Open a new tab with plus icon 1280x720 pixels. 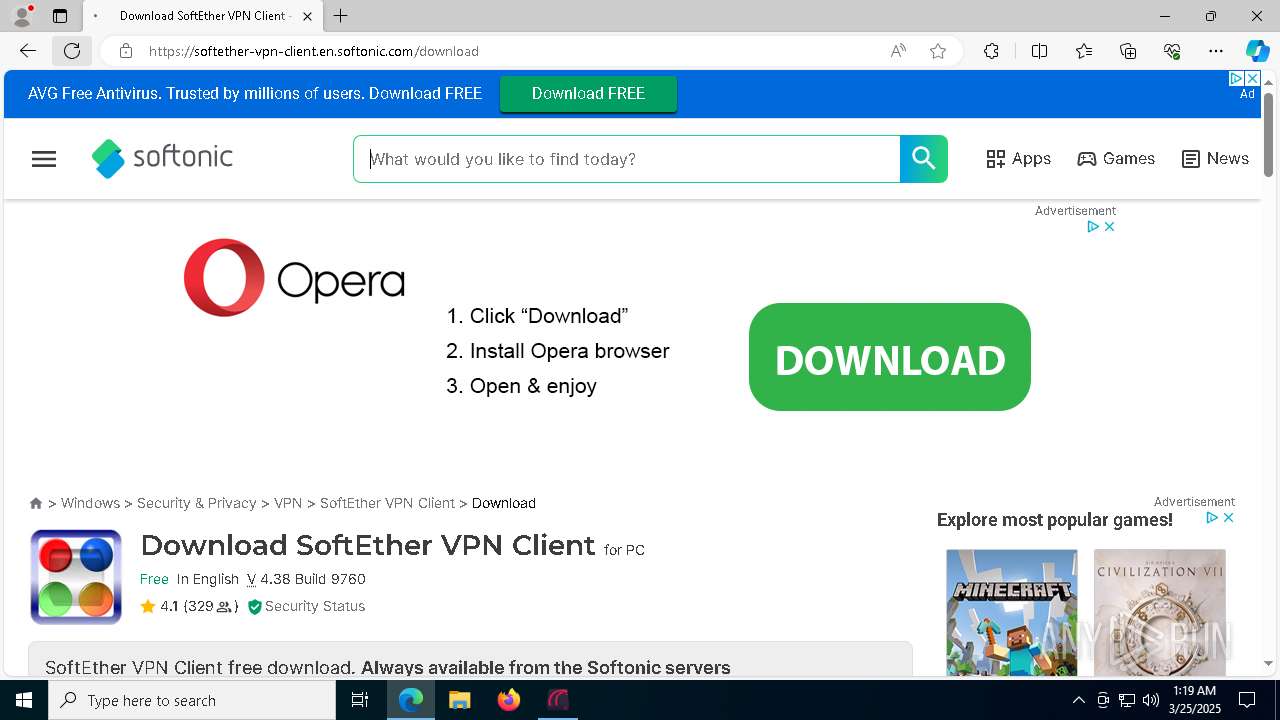(x=341, y=16)
